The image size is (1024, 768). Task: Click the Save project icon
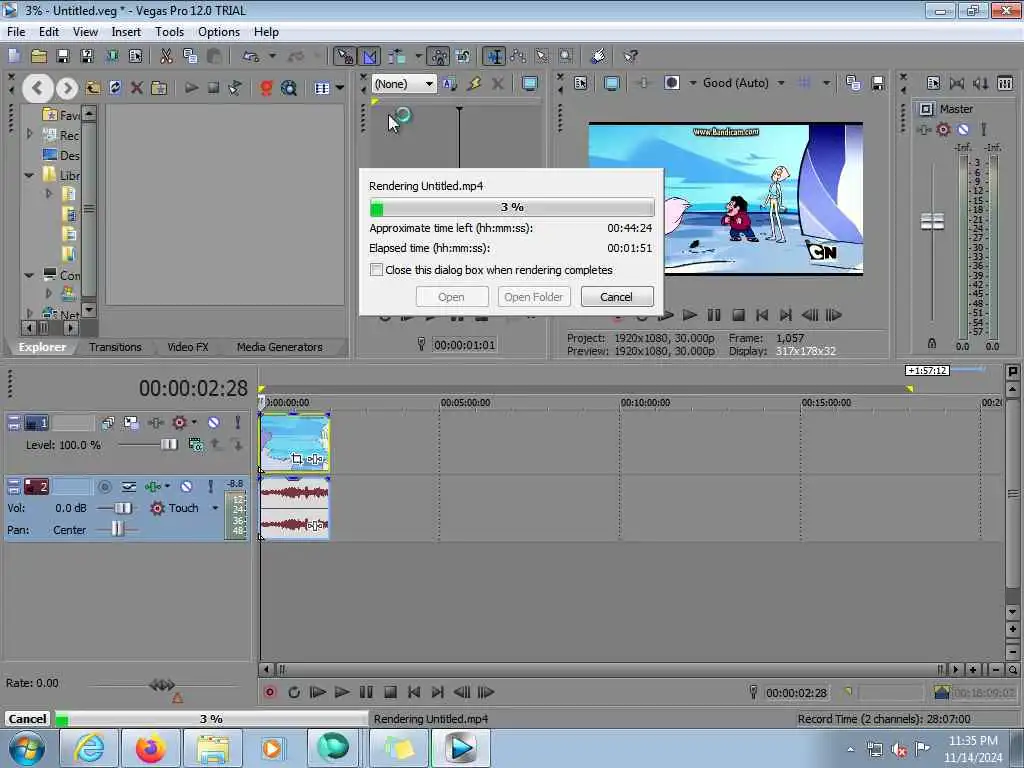pos(63,56)
